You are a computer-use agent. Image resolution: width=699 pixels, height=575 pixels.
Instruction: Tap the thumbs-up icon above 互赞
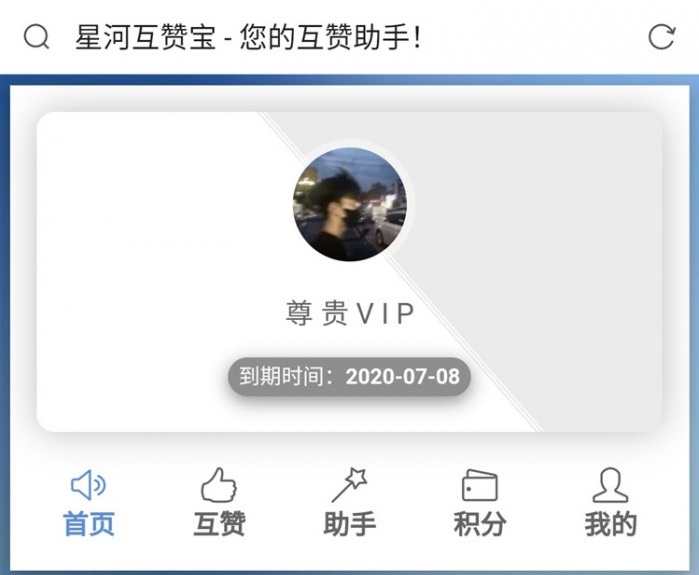pos(218,485)
